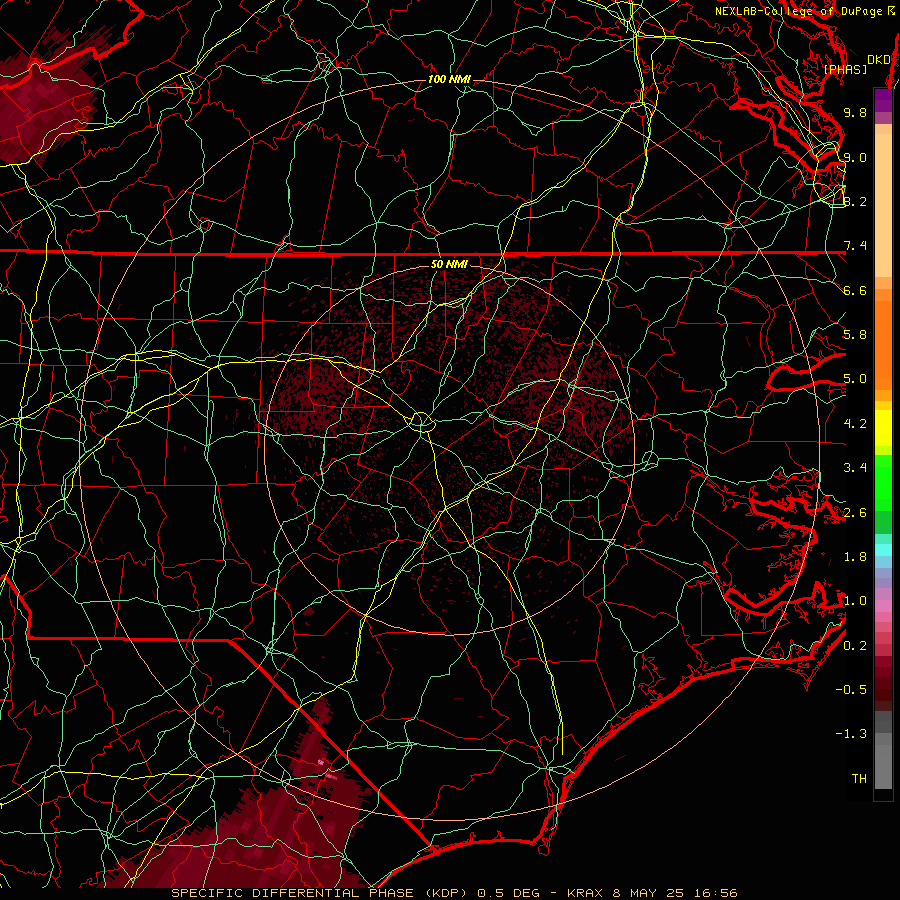The image size is (900, 900).
Task: Click the yellow segment of the color bar
Action: pos(883,428)
